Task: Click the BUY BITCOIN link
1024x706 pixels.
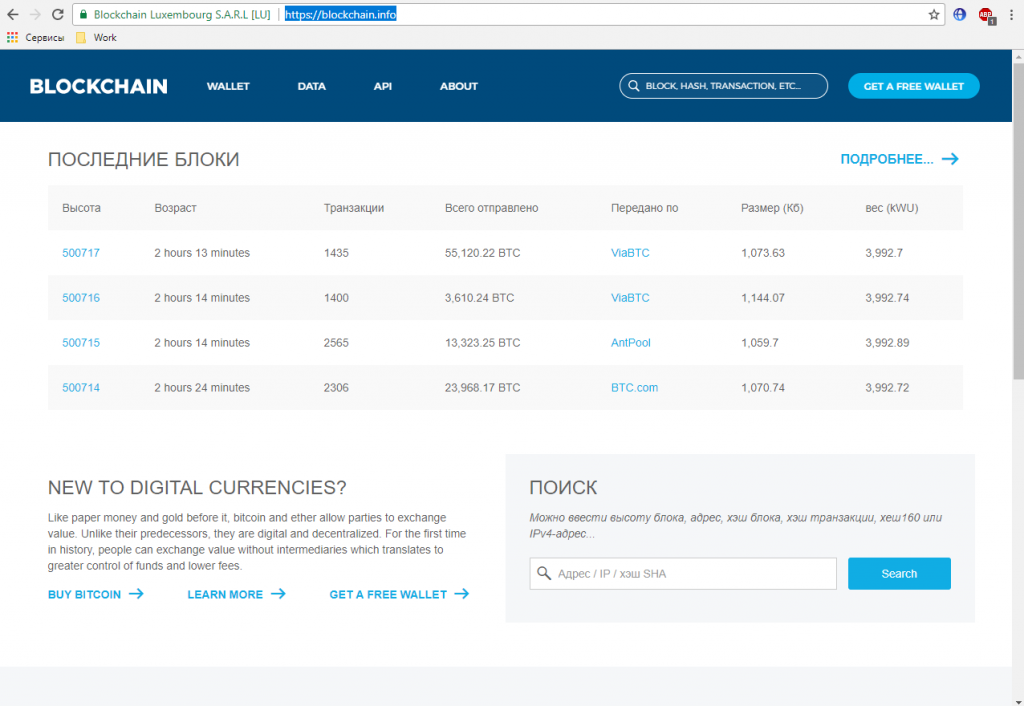Action: coord(95,594)
